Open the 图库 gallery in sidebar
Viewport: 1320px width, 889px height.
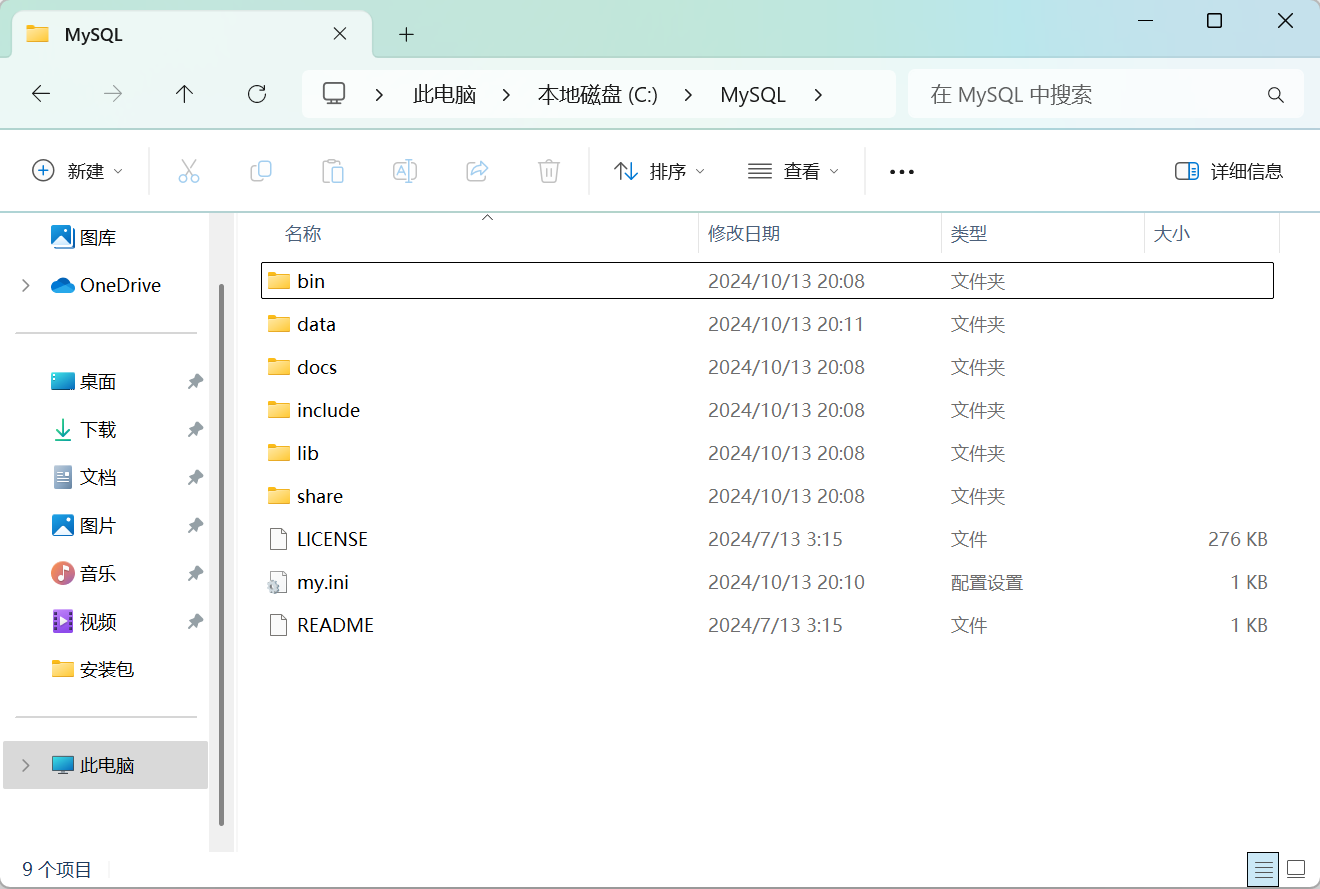point(84,238)
